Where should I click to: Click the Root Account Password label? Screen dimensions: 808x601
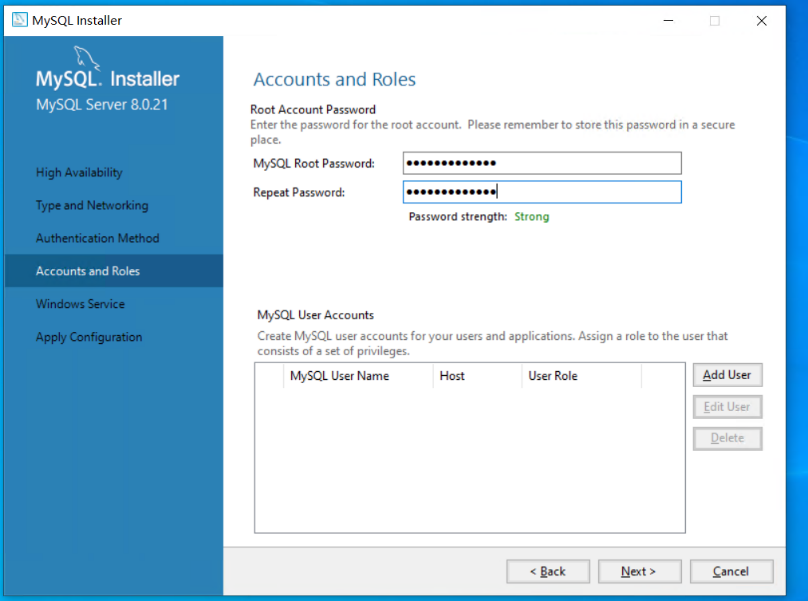tap(313, 109)
